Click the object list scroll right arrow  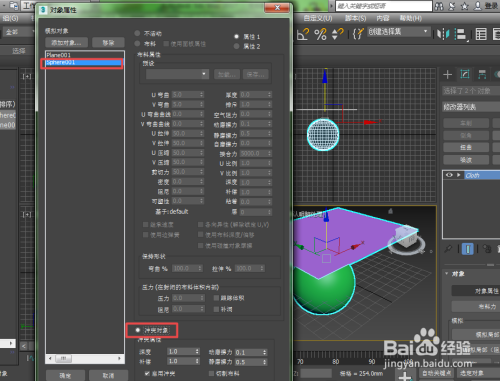point(119,358)
